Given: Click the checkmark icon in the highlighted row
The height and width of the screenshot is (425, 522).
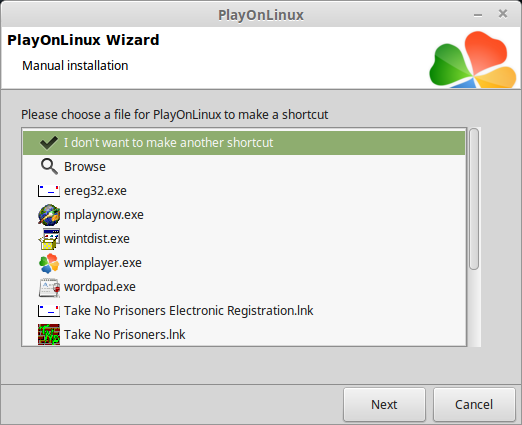Looking at the screenshot, I should pyautogui.click(x=49, y=143).
